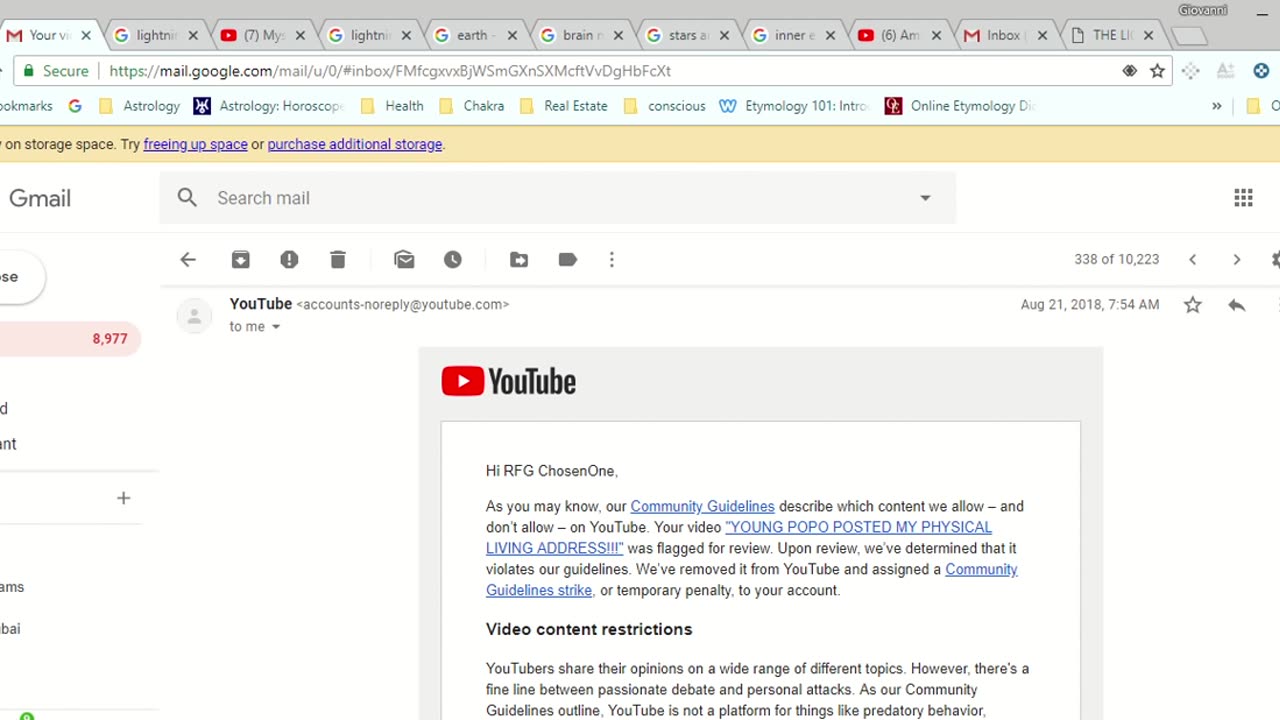
Task: Open the 'YOUNG POPO POSTED' video link
Action: tap(739, 538)
